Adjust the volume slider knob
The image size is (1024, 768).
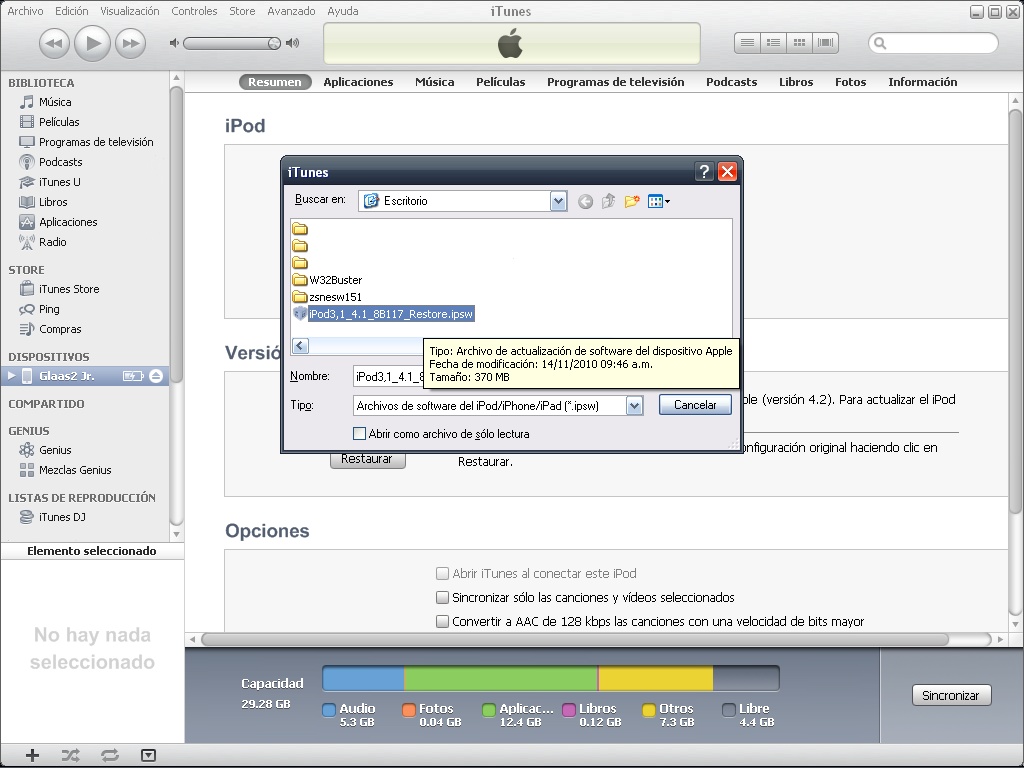coord(274,43)
